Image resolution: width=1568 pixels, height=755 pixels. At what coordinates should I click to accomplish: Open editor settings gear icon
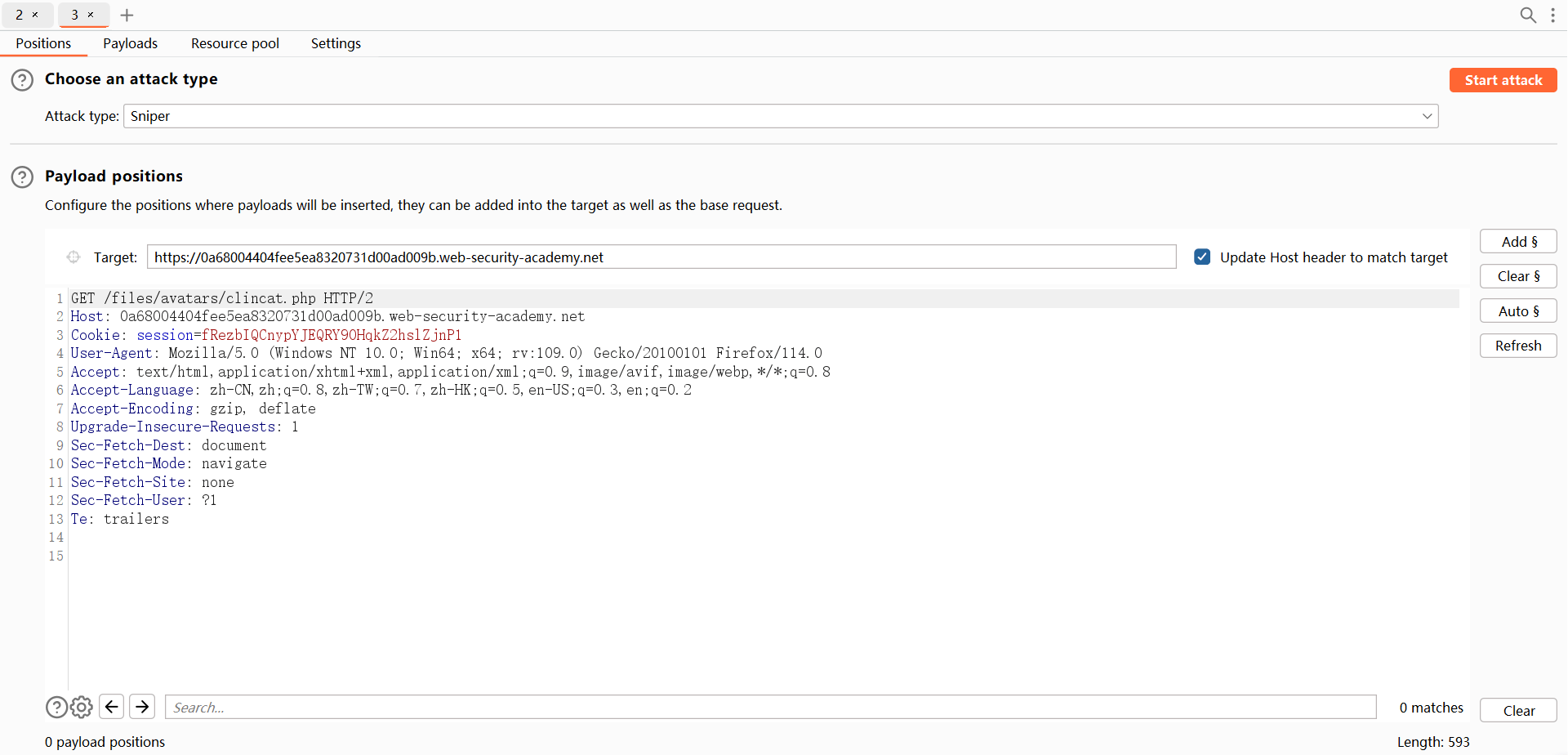coord(82,707)
